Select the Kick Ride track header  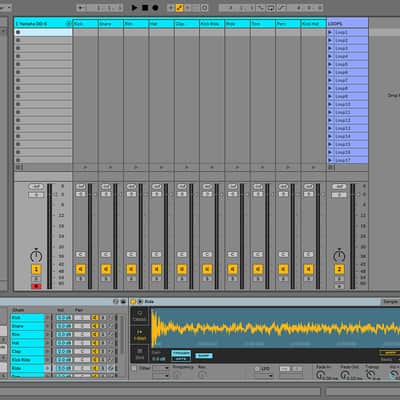coord(212,24)
